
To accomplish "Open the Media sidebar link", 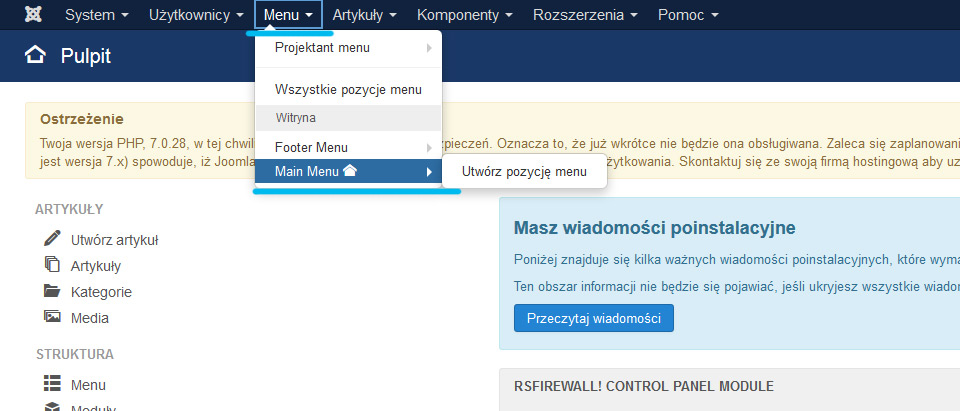I will pos(89,319).
